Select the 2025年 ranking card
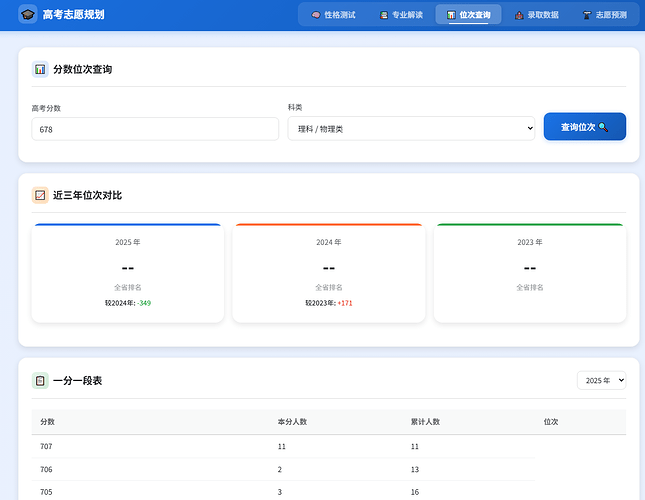Viewport: 645px width, 500px height. [128, 273]
